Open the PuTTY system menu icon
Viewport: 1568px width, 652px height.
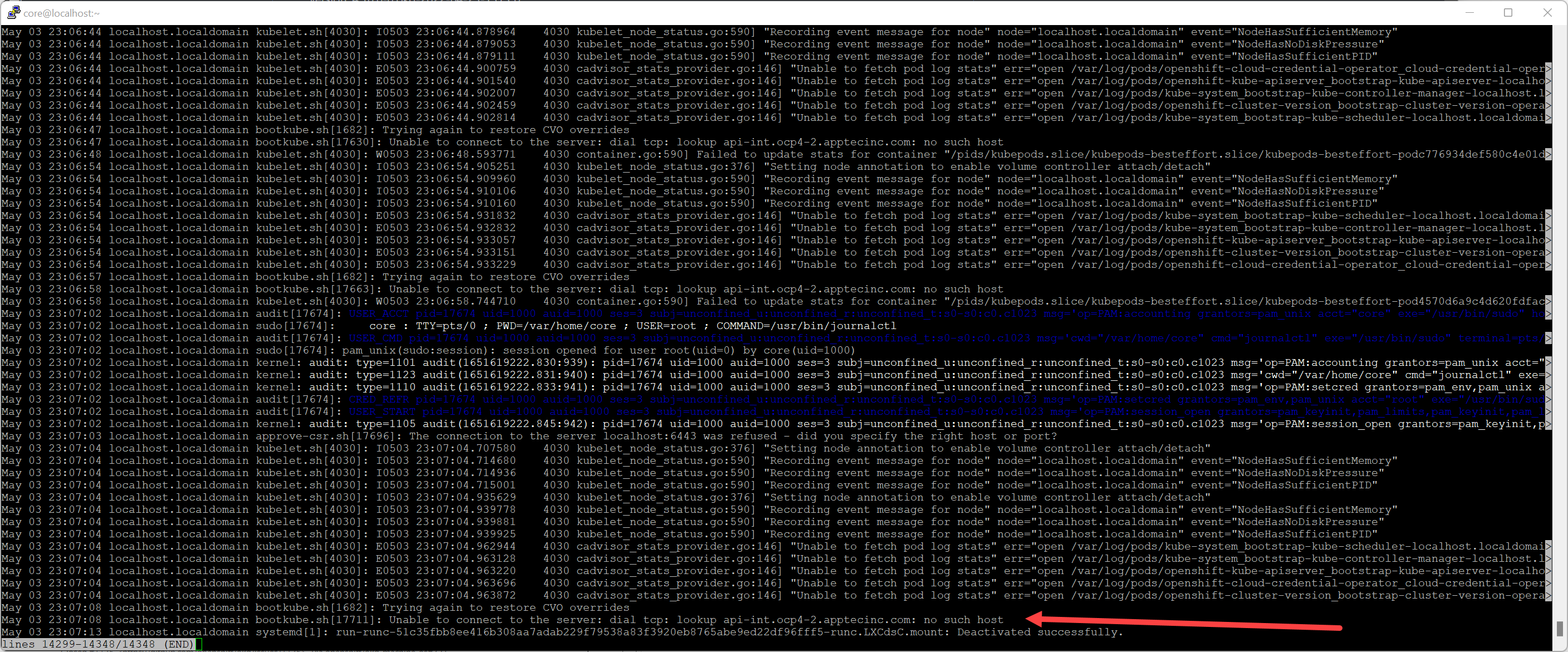point(13,12)
